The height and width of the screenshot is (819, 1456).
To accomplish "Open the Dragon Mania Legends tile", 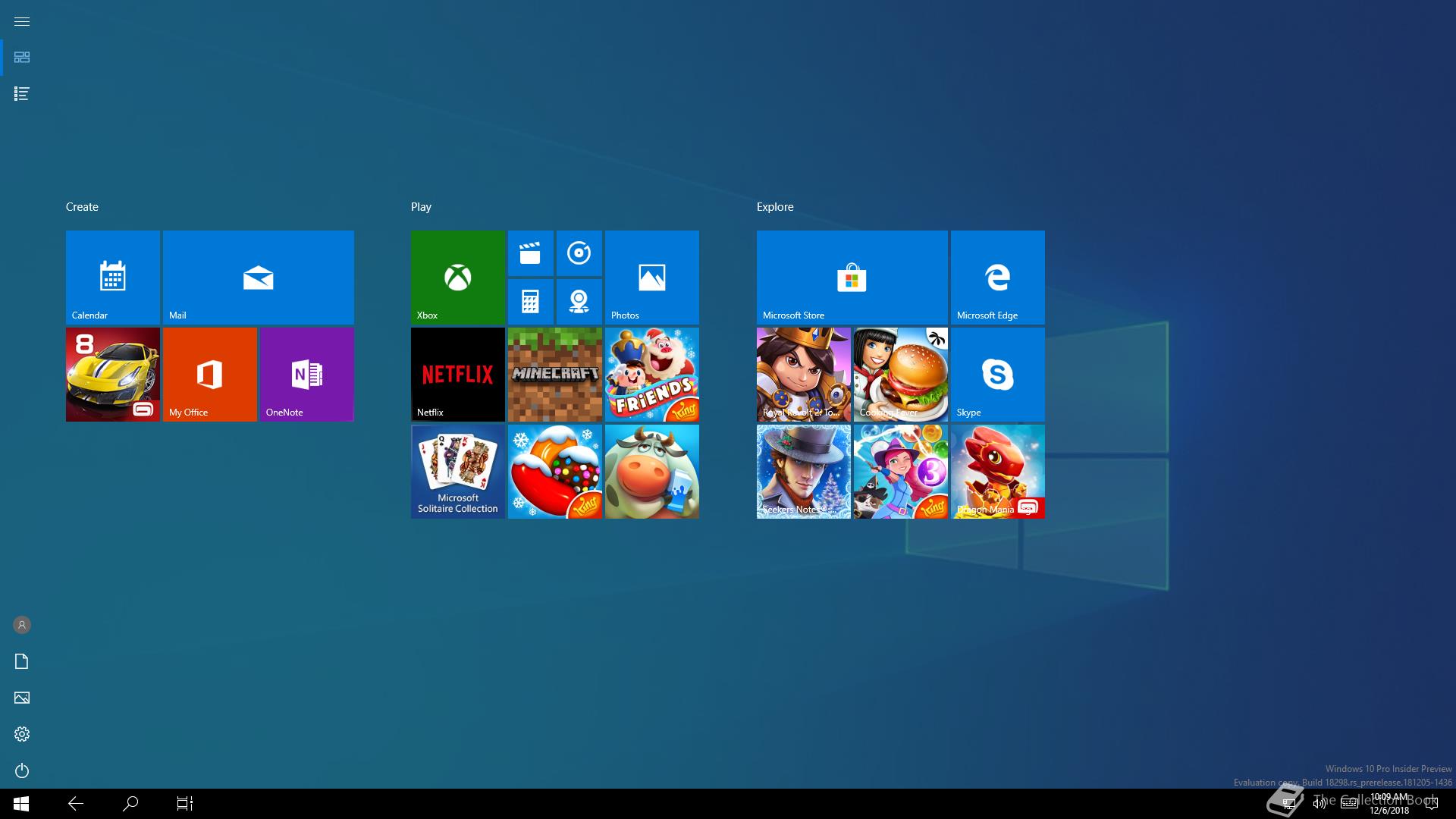I will point(998,472).
